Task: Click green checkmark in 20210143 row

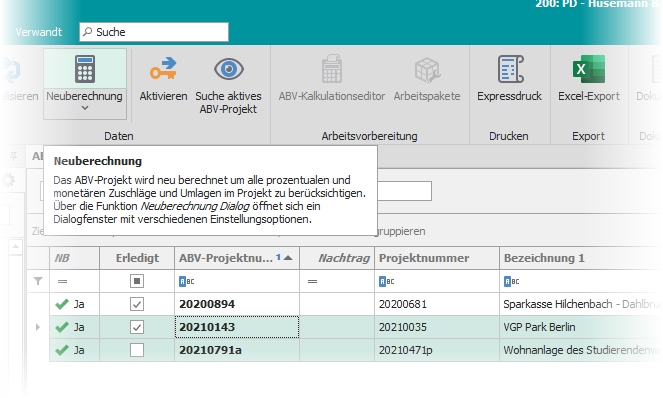Action: (62, 327)
